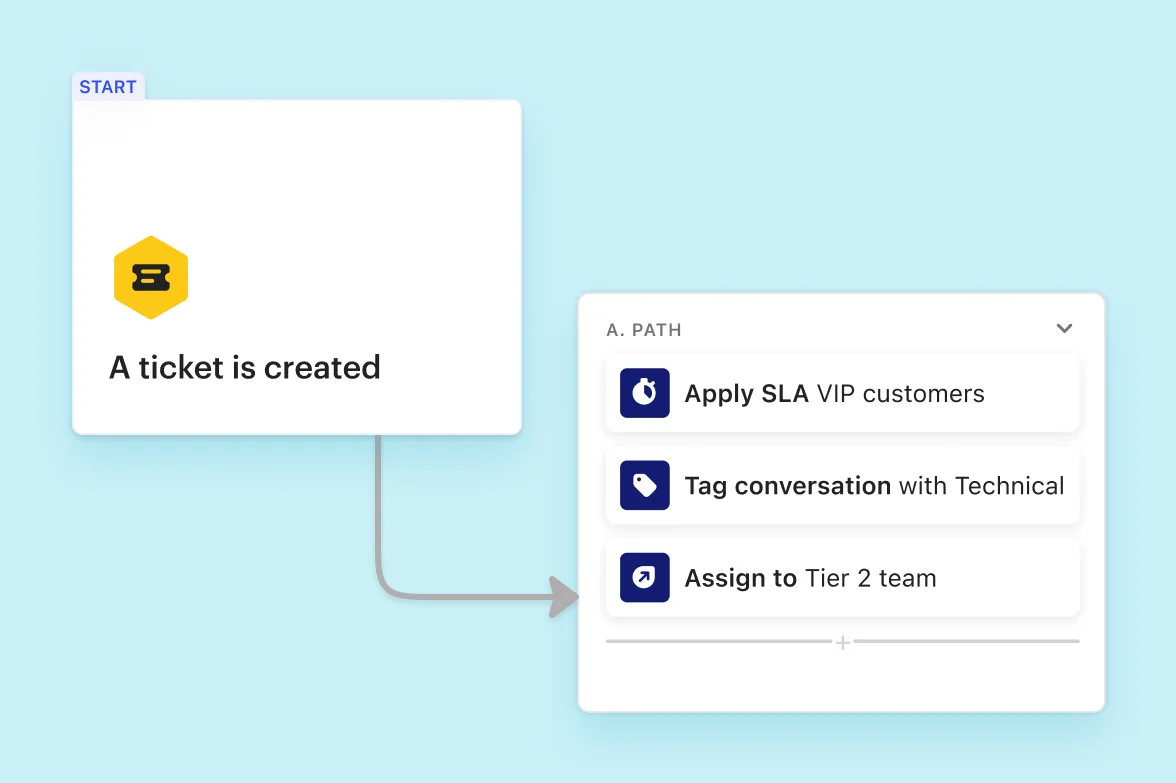Add a step with the plus icon

click(x=842, y=643)
